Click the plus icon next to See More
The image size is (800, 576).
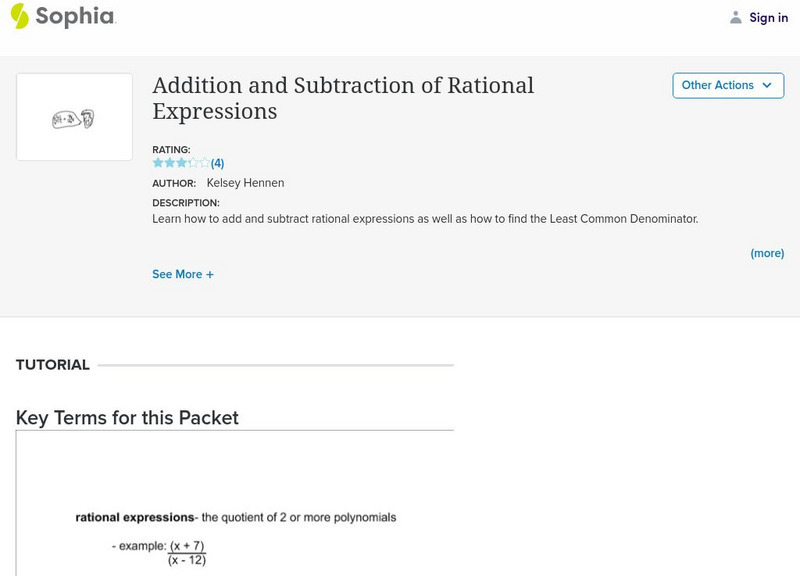coord(210,274)
